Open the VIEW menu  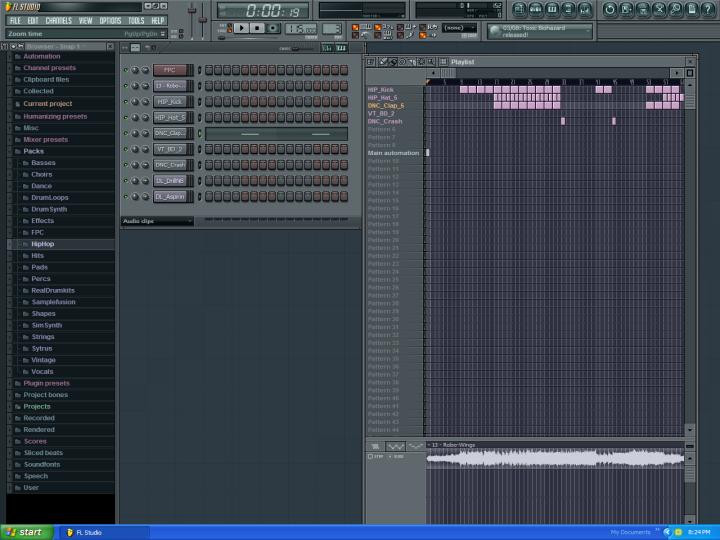pos(85,21)
